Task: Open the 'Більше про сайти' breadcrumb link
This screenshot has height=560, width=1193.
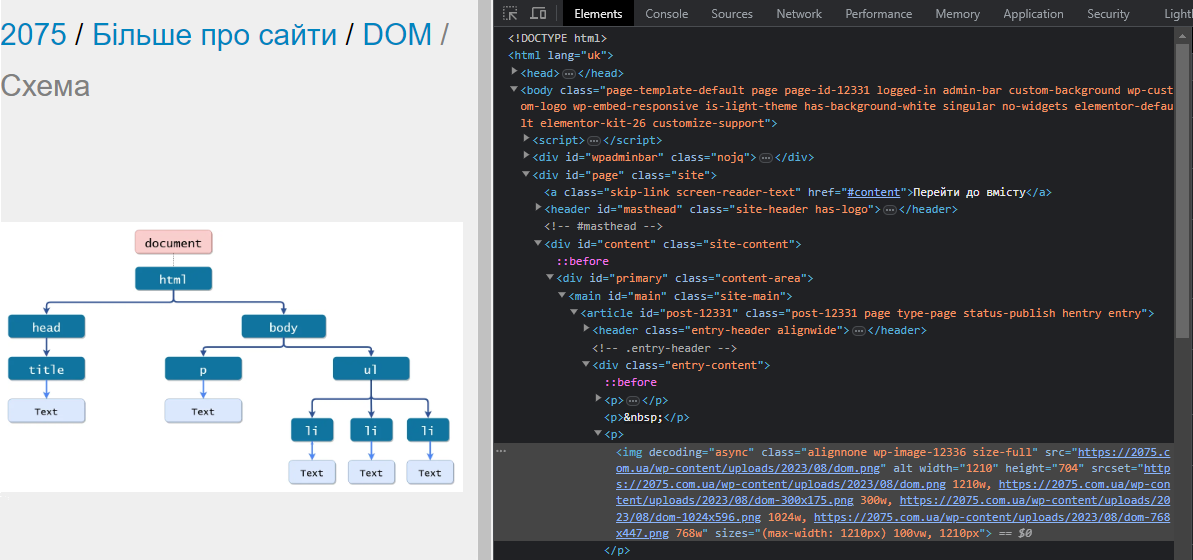Action: (215, 34)
